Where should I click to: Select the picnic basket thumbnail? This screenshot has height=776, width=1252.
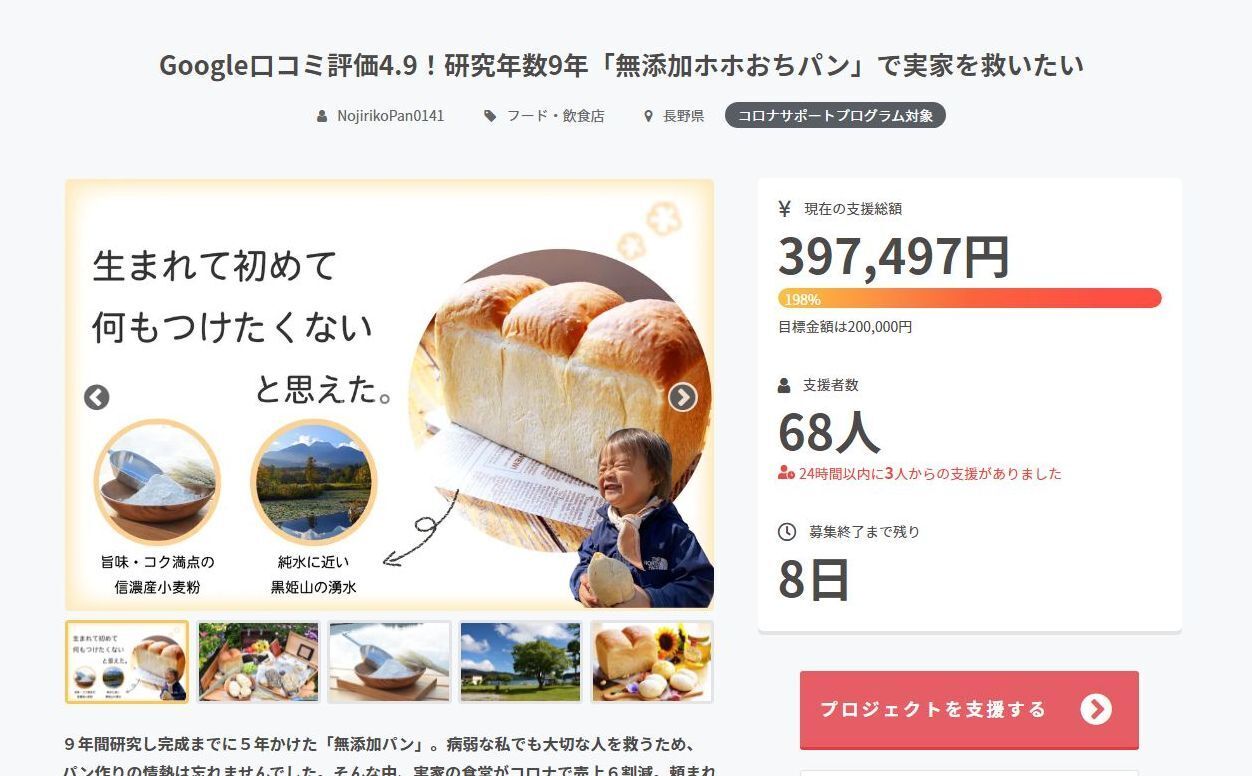point(258,662)
